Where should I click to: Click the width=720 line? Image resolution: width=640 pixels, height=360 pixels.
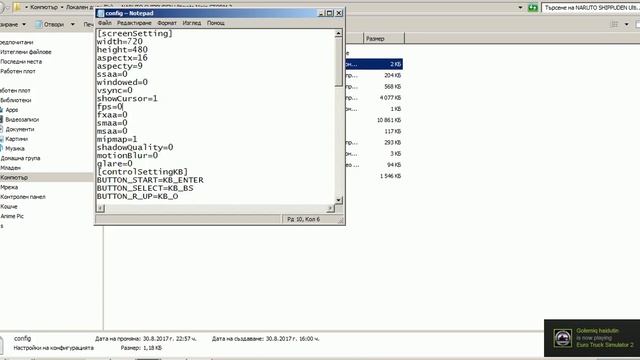120,42
